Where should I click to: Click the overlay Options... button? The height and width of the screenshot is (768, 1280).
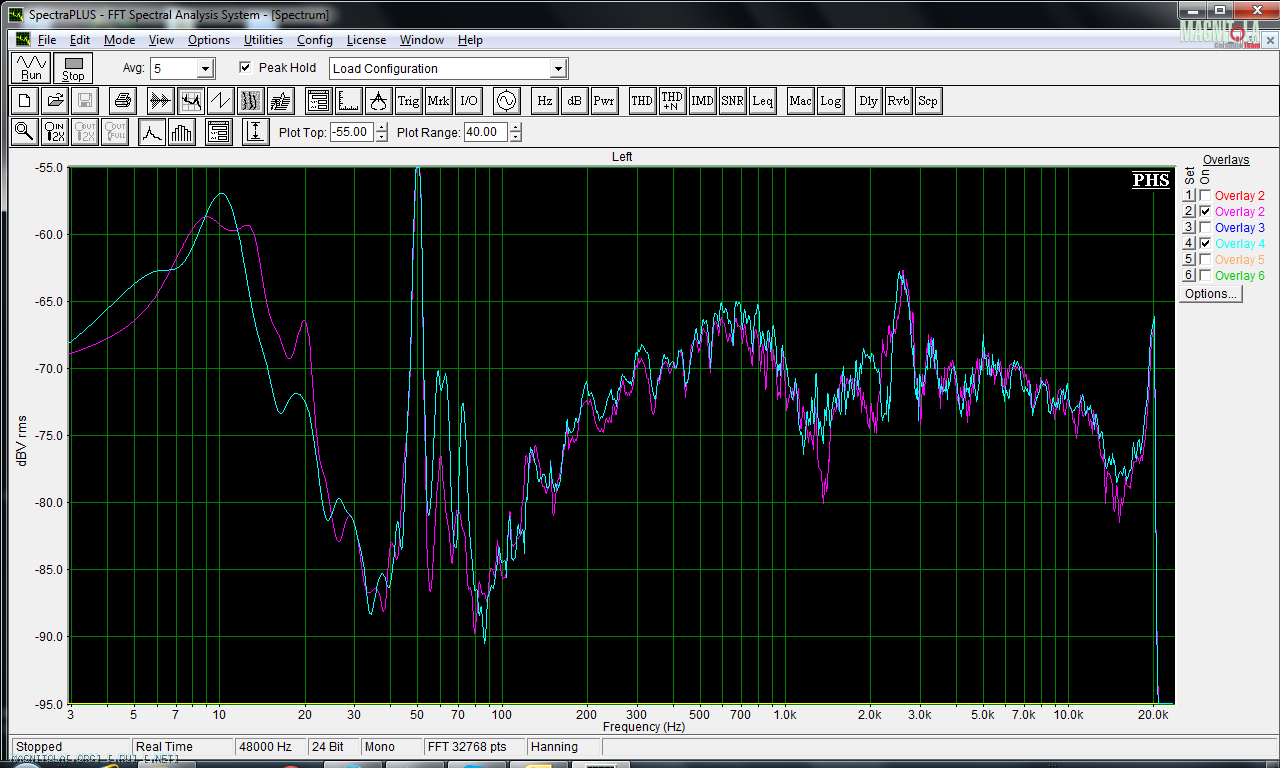point(1210,294)
